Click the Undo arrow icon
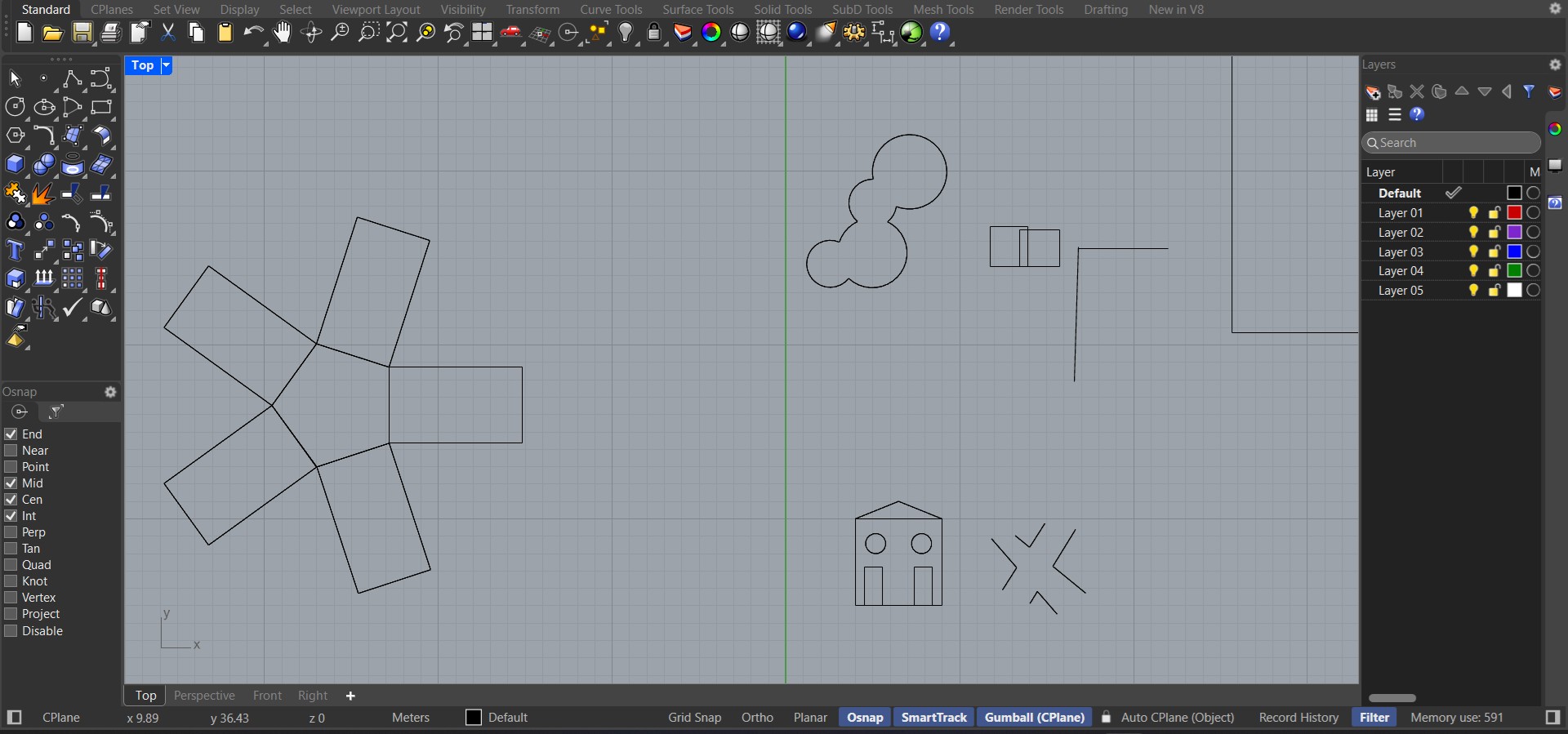Image resolution: width=1568 pixels, height=734 pixels. pyautogui.click(x=253, y=33)
